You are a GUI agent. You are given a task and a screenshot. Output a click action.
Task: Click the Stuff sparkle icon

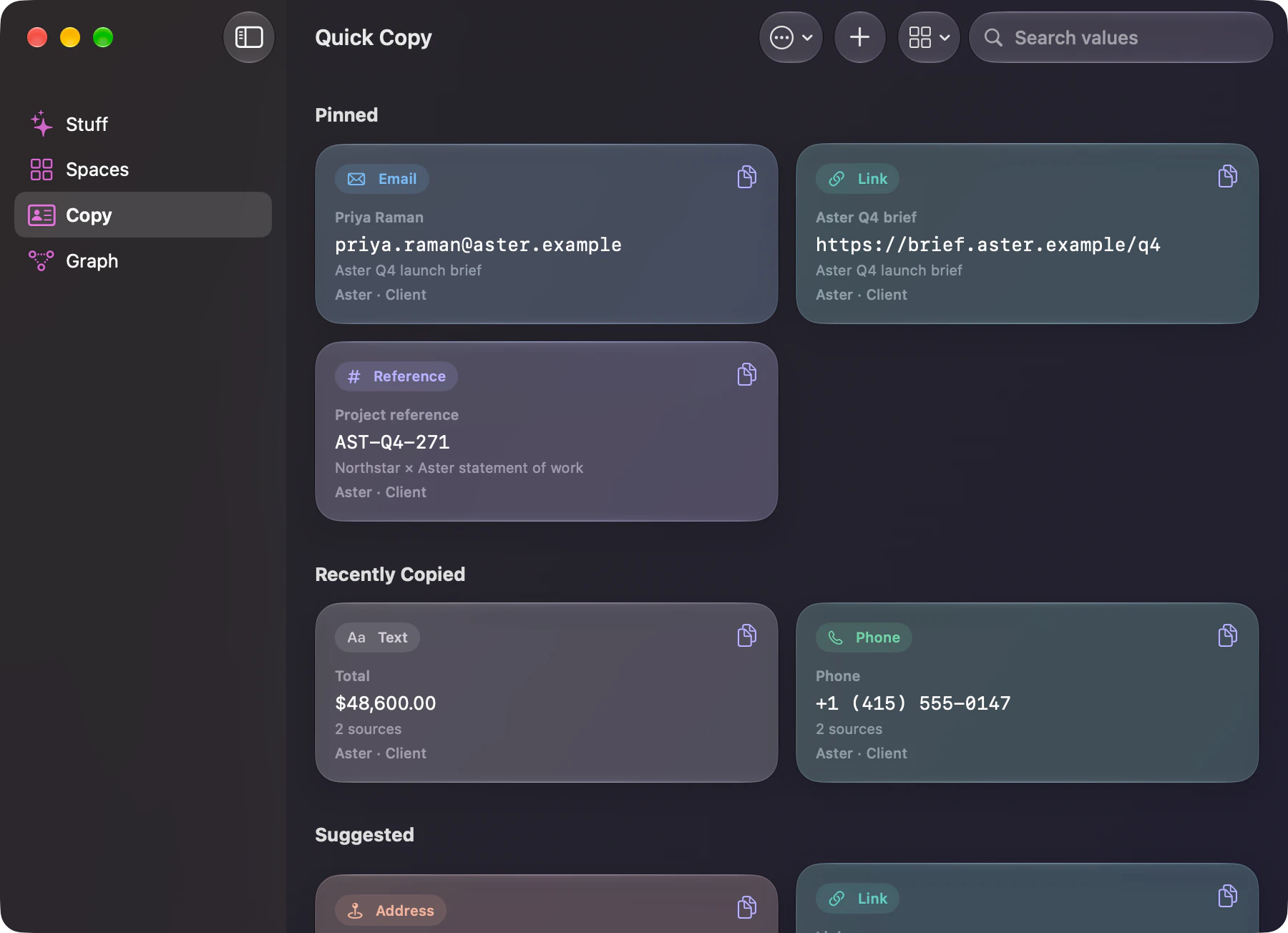pyautogui.click(x=42, y=124)
